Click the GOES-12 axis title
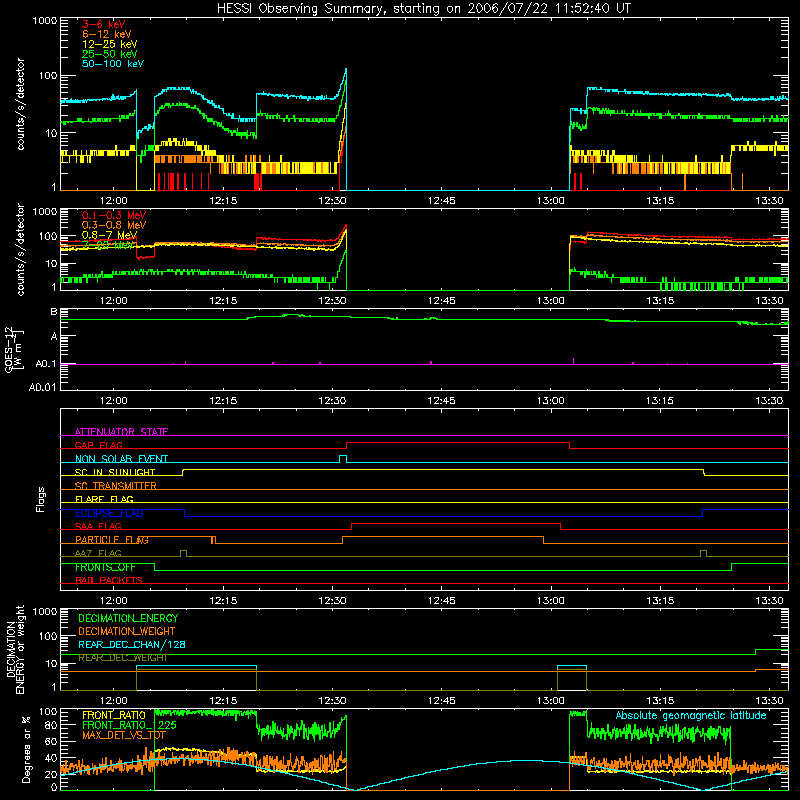Viewport: 800px width, 800px height. 13,349
